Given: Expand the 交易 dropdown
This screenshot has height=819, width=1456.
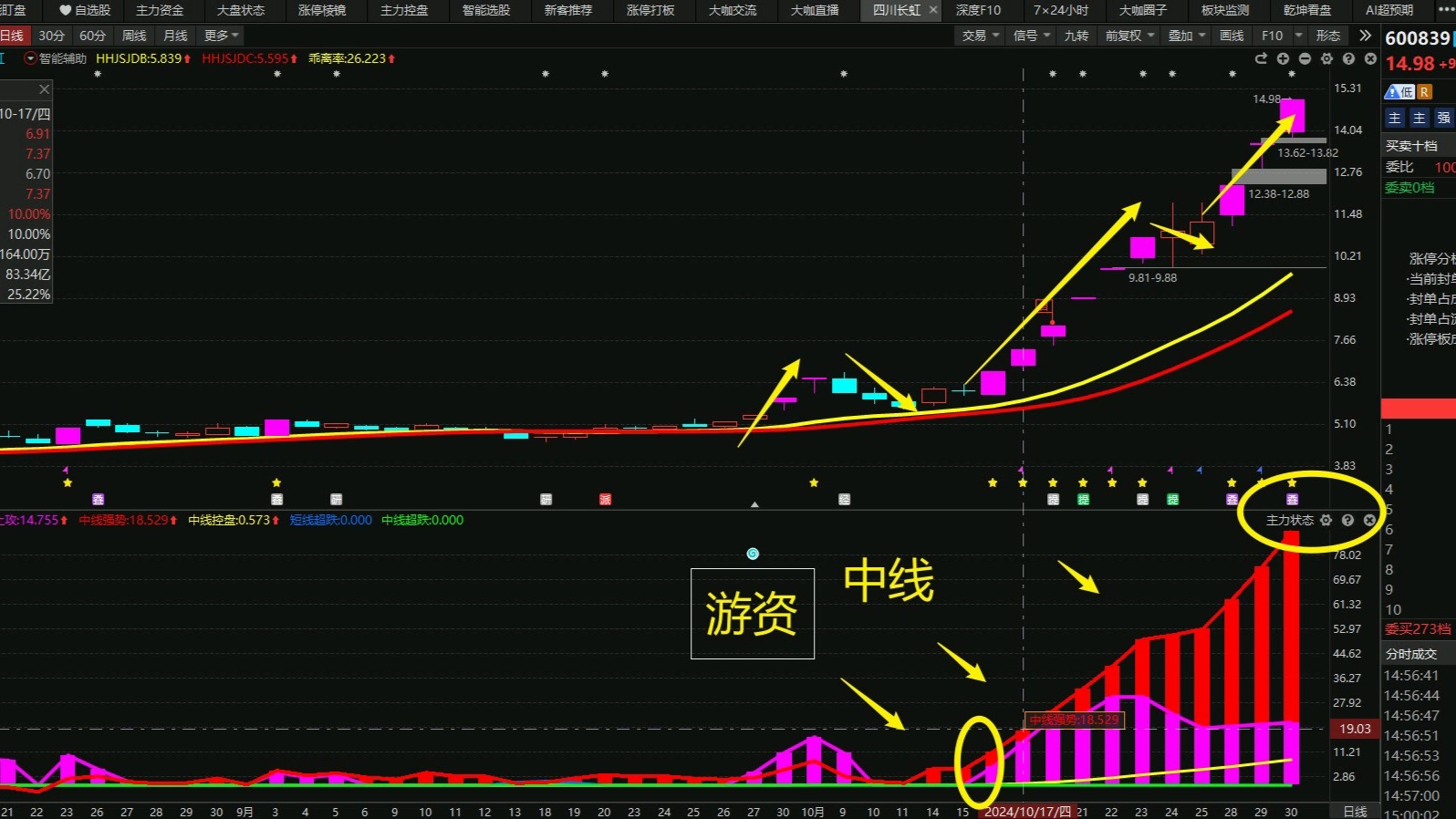Looking at the screenshot, I should pos(981,36).
